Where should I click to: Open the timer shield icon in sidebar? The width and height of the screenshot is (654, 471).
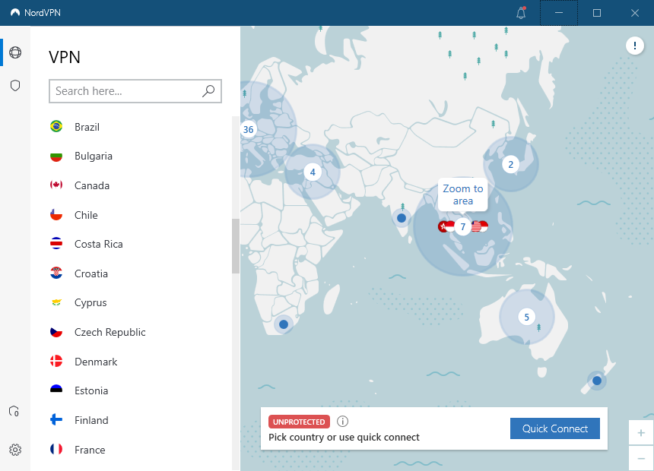pyautogui.click(x=15, y=411)
